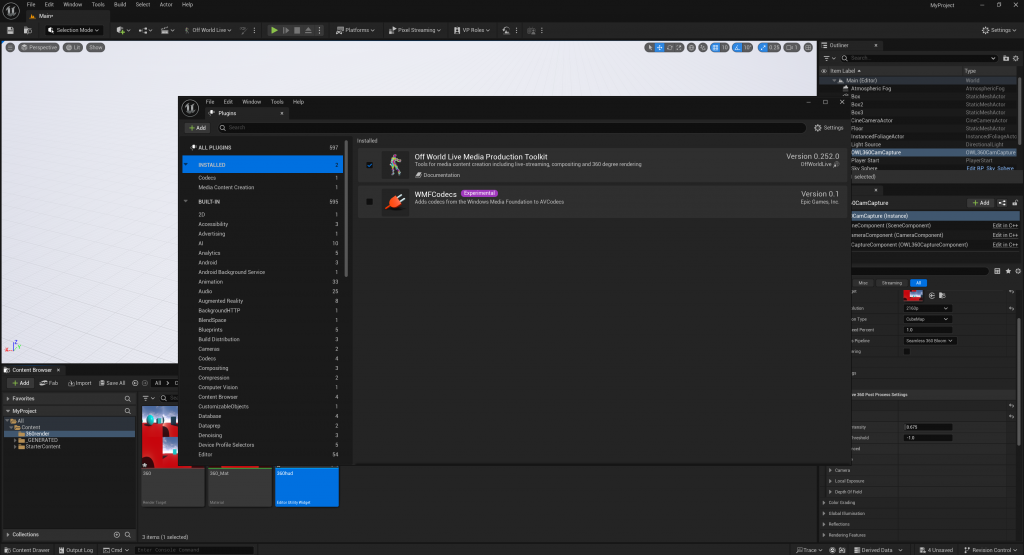
Task: Open the Platforms dropdown
Action: 356,30
